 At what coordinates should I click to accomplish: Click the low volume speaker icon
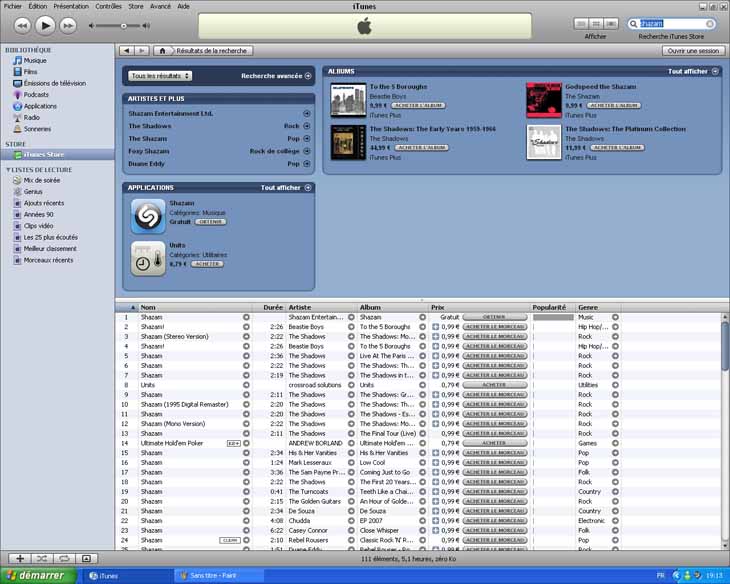pyautogui.click(x=92, y=26)
